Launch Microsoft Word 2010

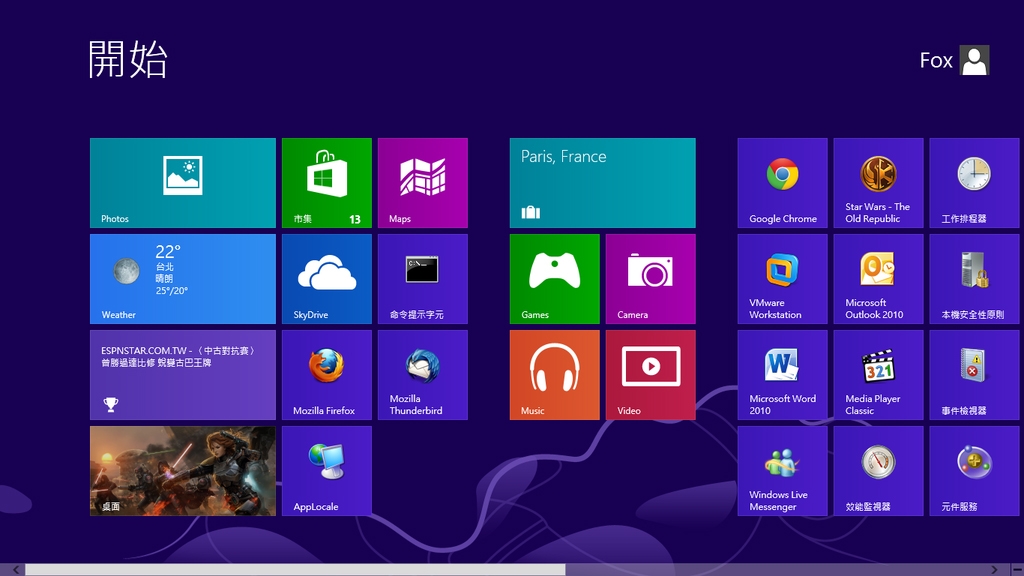click(782, 375)
